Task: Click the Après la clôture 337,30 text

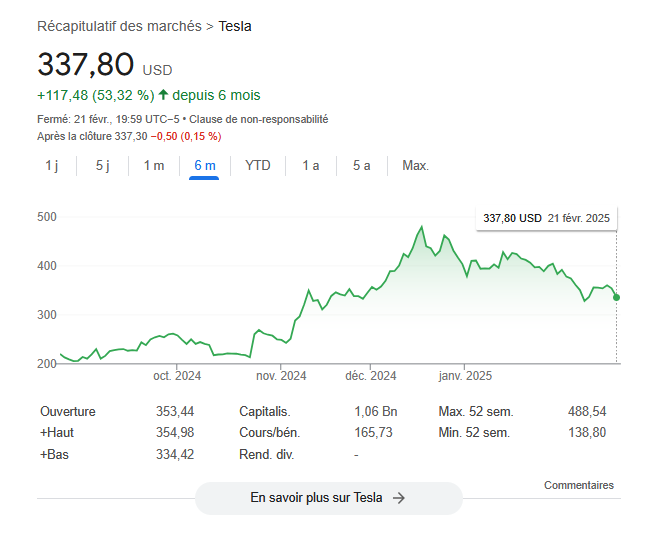Action: [92, 136]
